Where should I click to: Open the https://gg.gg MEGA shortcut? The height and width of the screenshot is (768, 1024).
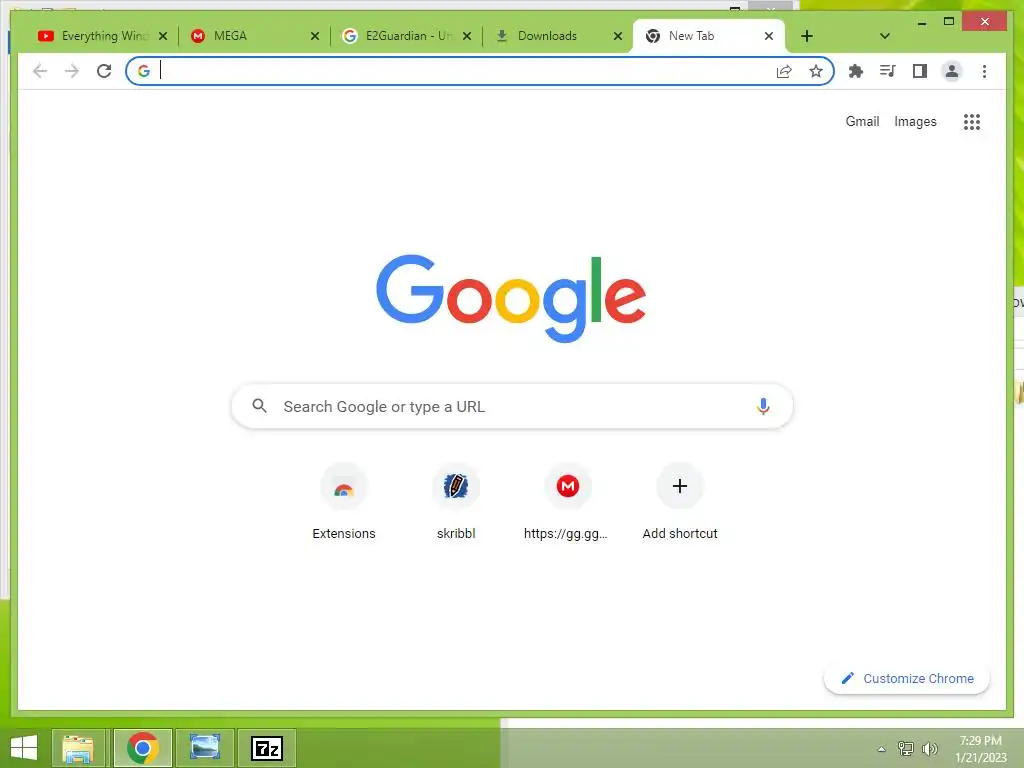[568, 502]
